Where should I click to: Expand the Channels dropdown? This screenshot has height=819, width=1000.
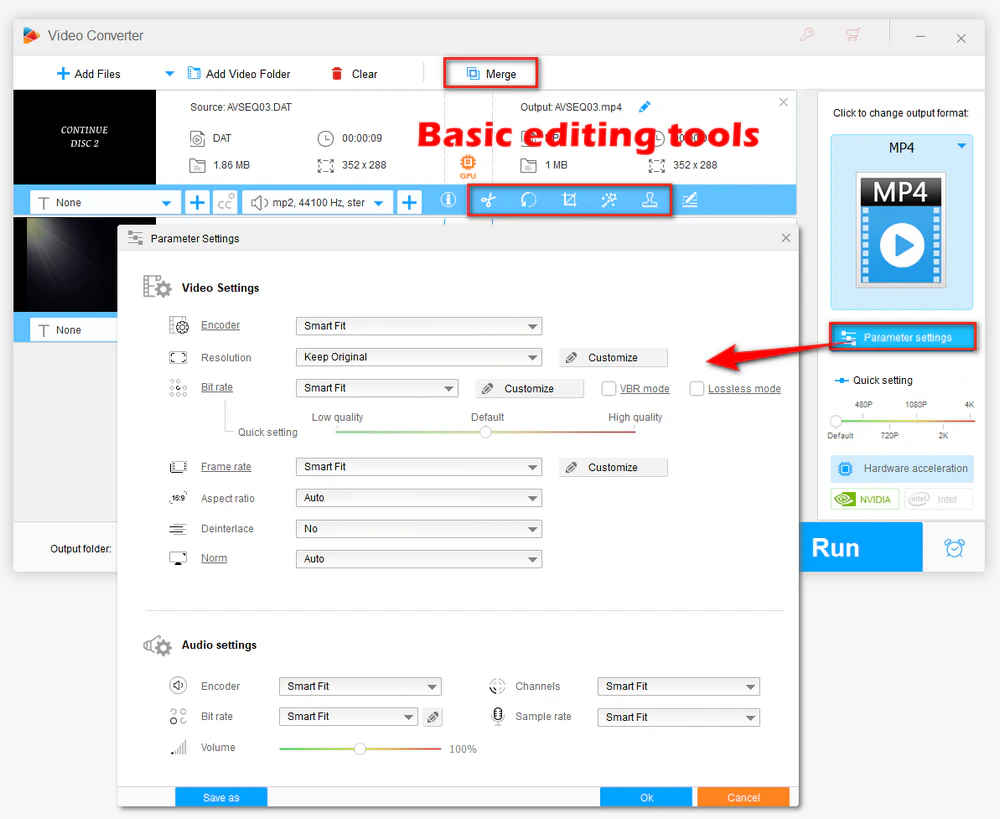679,686
